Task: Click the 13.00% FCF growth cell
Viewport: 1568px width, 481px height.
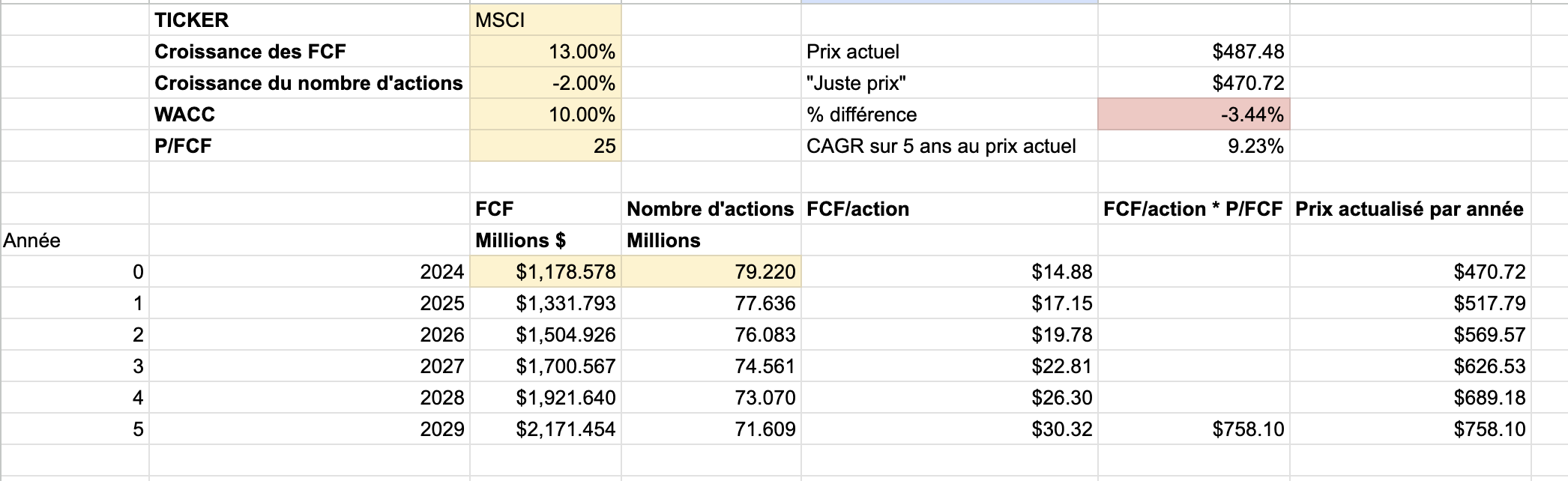Action: click(x=546, y=52)
